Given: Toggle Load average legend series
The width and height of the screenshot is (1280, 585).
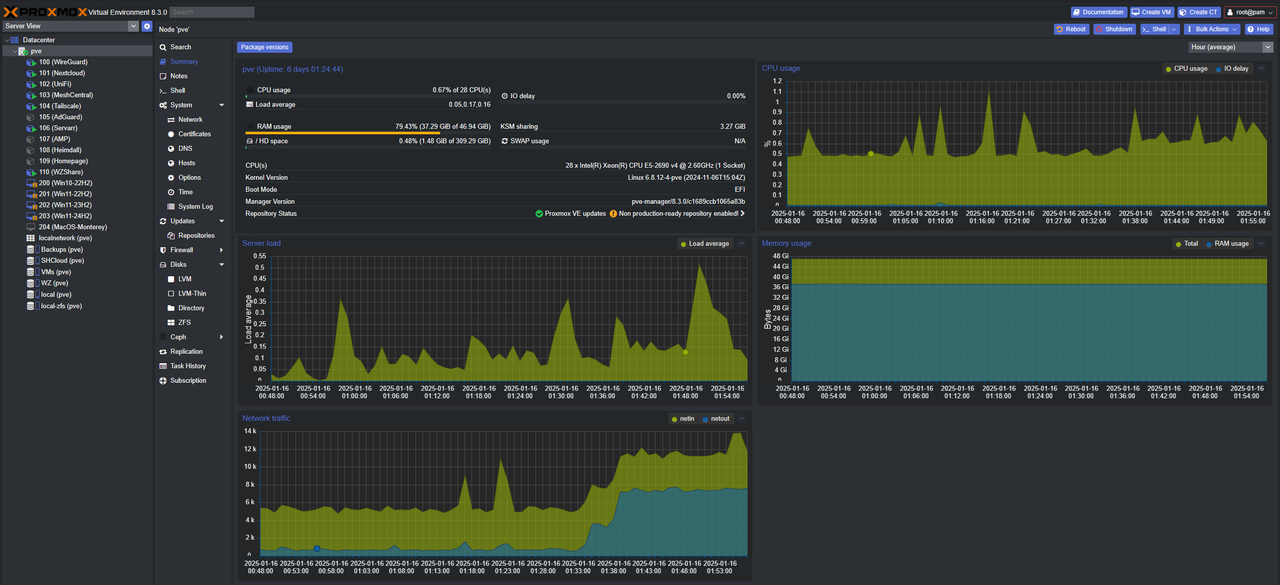Looking at the screenshot, I should pyautogui.click(x=705, y=243).
